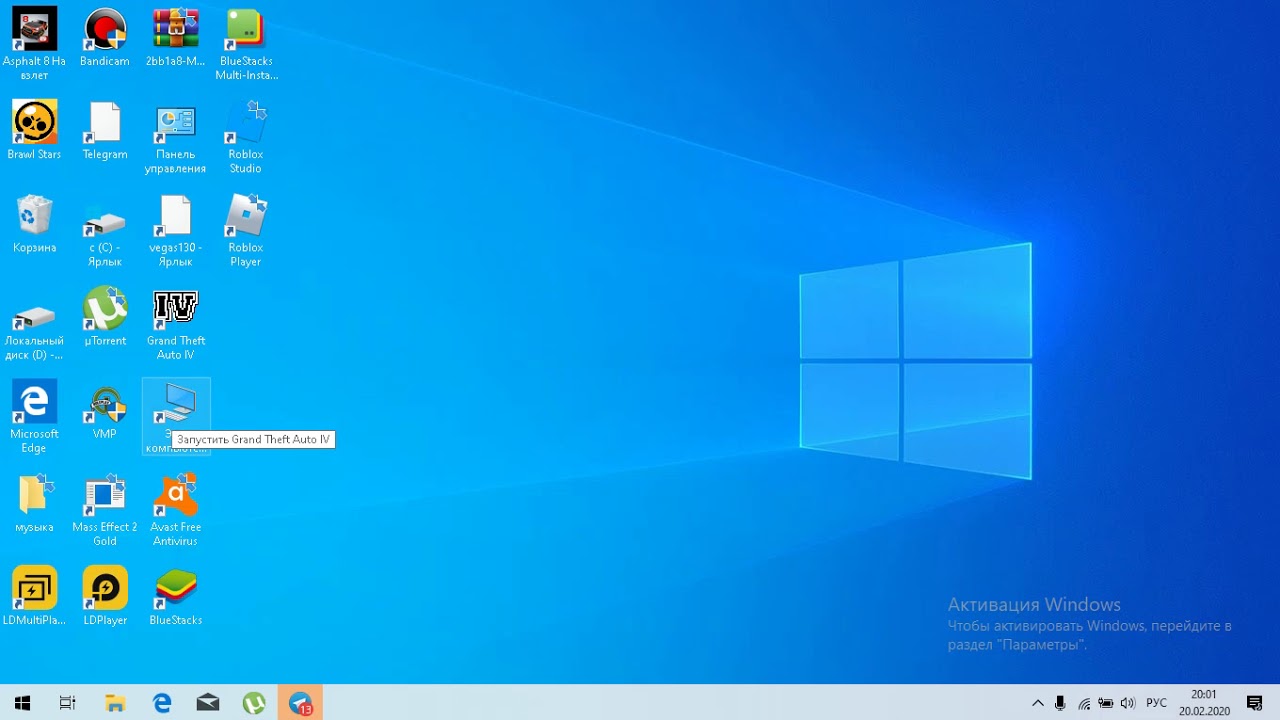1280x720 pixels.
Task: Open µTorrent from the taskbar
Action: pos(254,703)
